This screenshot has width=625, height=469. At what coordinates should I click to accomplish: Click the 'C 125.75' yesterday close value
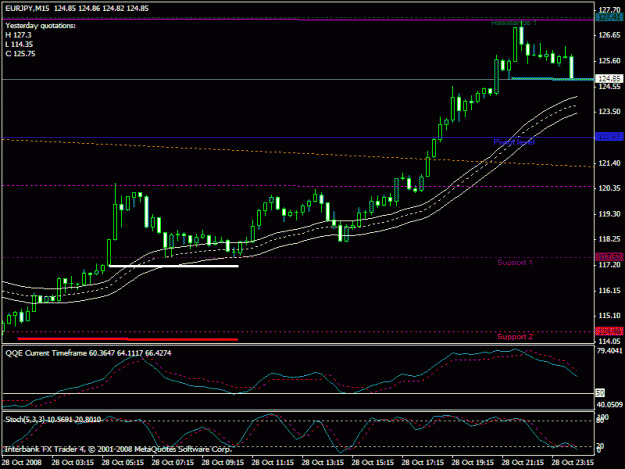pyautogui.click(x=20, y=54)
